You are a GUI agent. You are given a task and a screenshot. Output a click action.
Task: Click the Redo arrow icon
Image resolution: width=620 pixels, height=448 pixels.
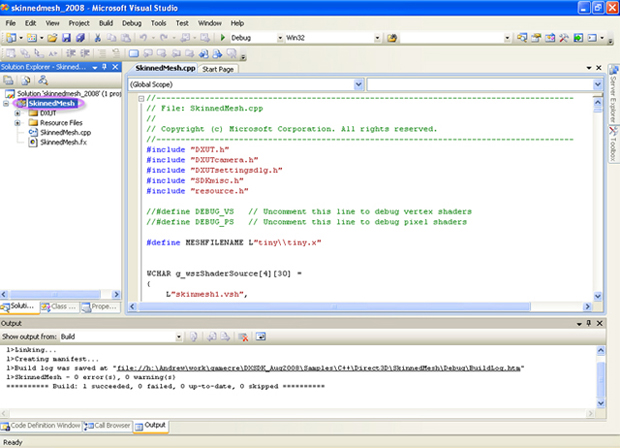[x=164, y=38]
